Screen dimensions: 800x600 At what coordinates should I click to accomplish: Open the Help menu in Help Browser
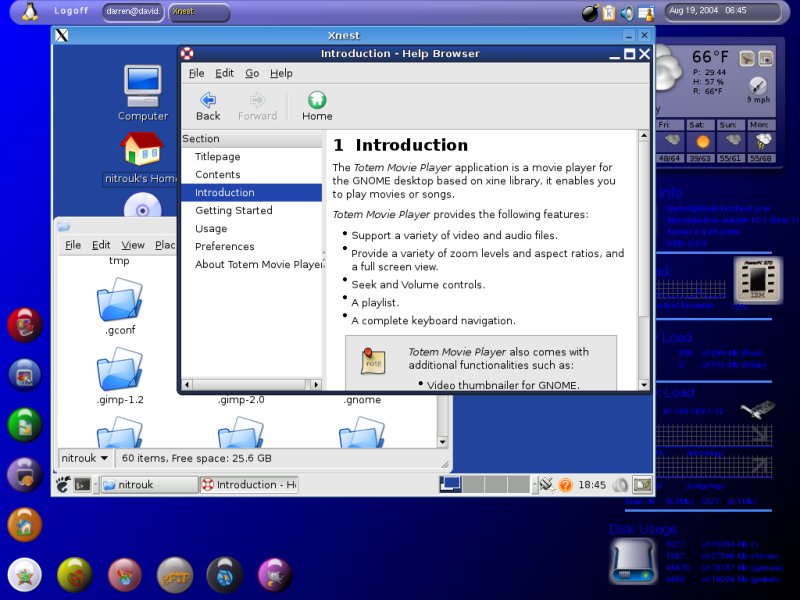(281, 73)
